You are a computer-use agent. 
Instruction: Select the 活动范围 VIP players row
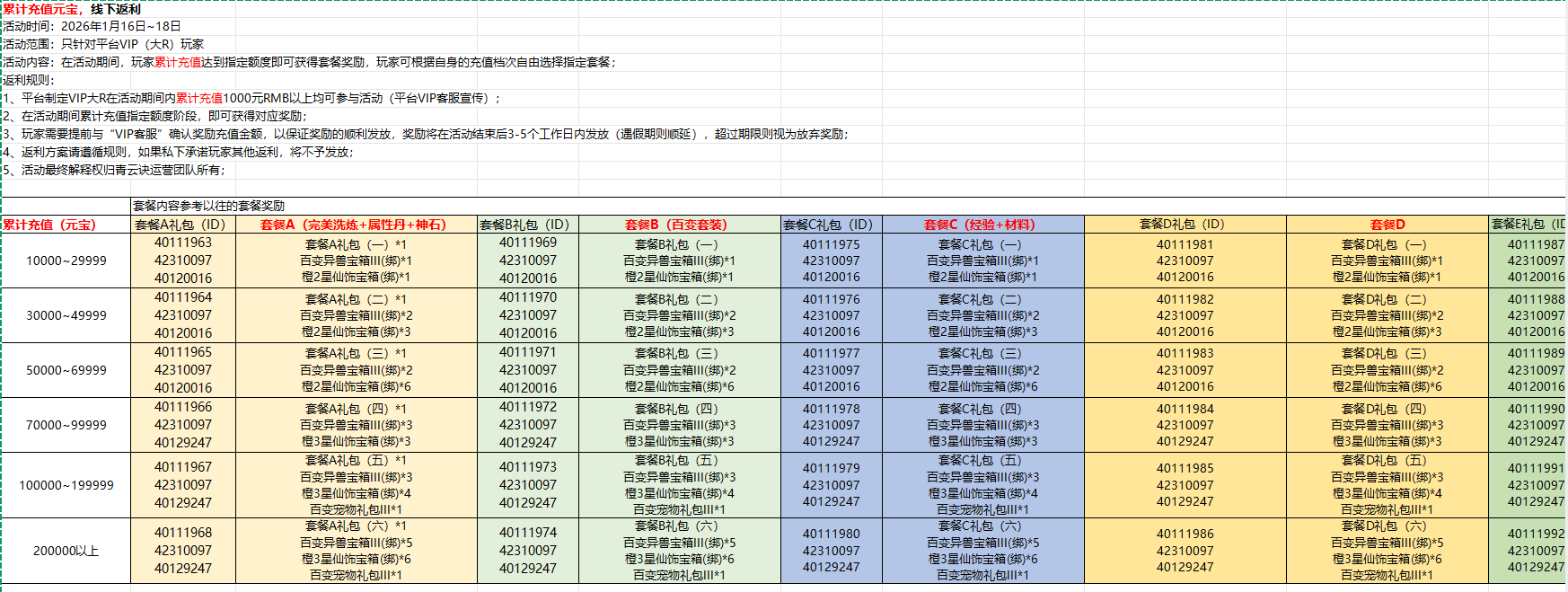point(103,44)
